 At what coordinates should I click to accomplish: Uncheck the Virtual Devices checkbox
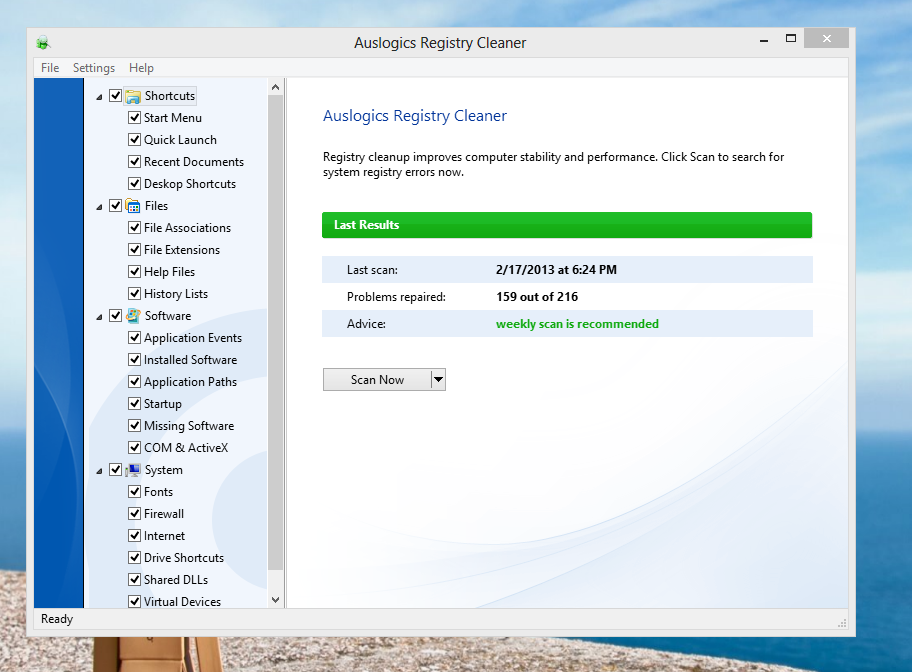[134, 602]
